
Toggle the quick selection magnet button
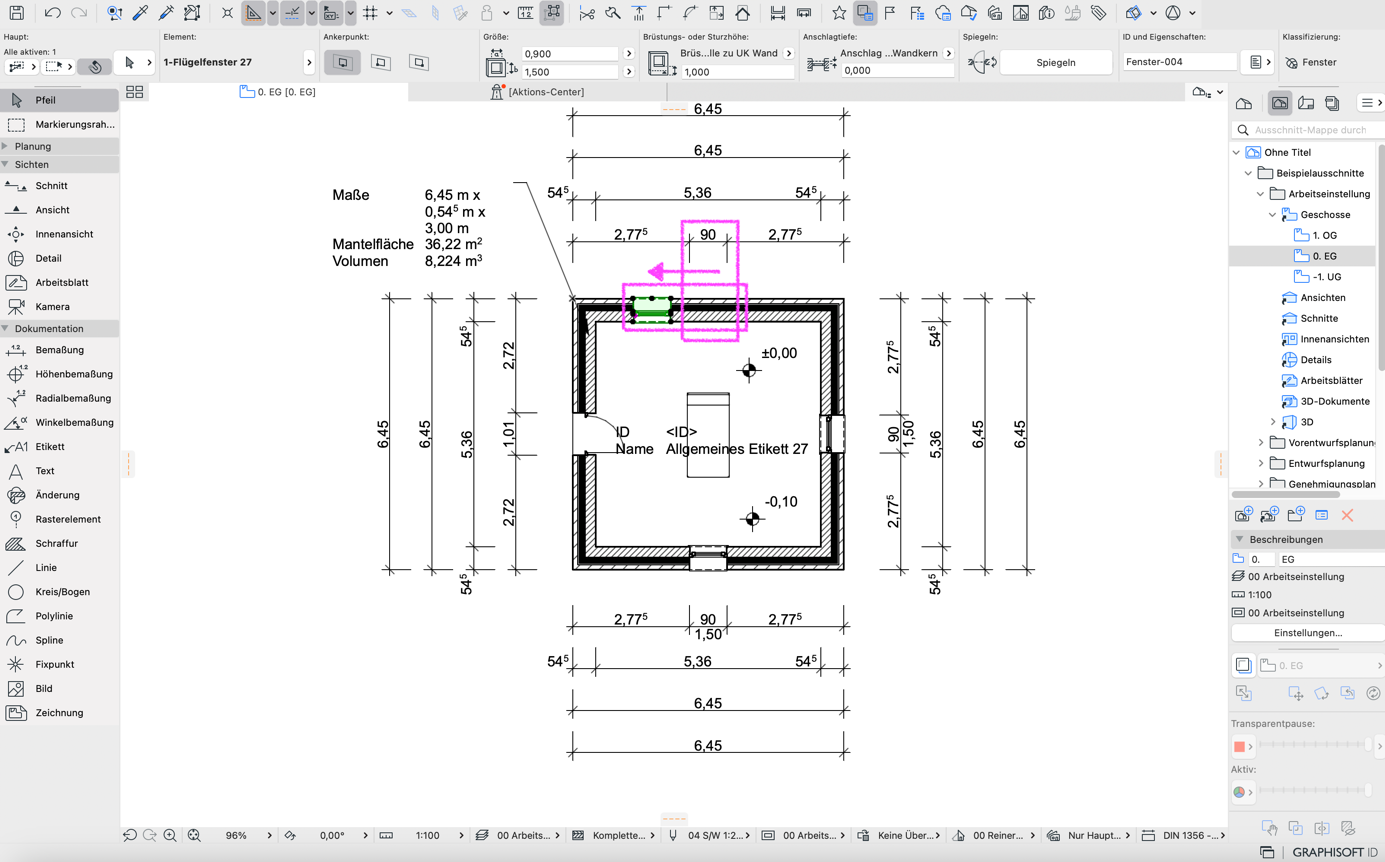(95, 66)
